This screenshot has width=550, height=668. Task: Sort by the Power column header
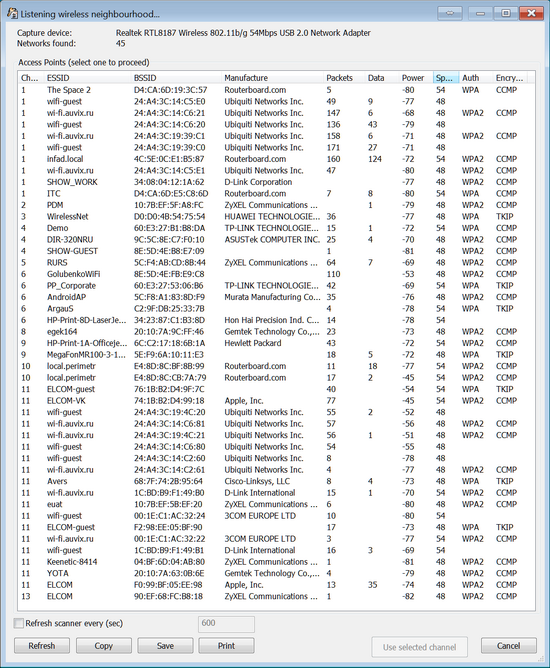pyautogui.click(x=415, y=78)
